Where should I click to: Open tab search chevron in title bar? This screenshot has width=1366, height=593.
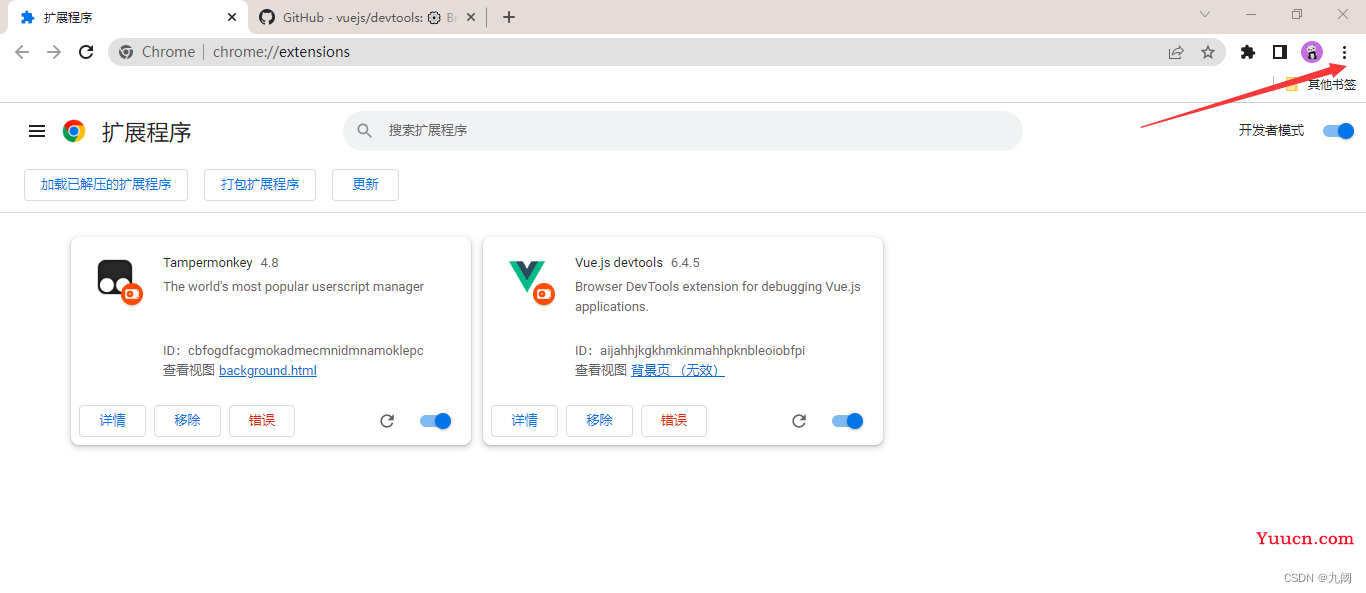(1205, 14)
